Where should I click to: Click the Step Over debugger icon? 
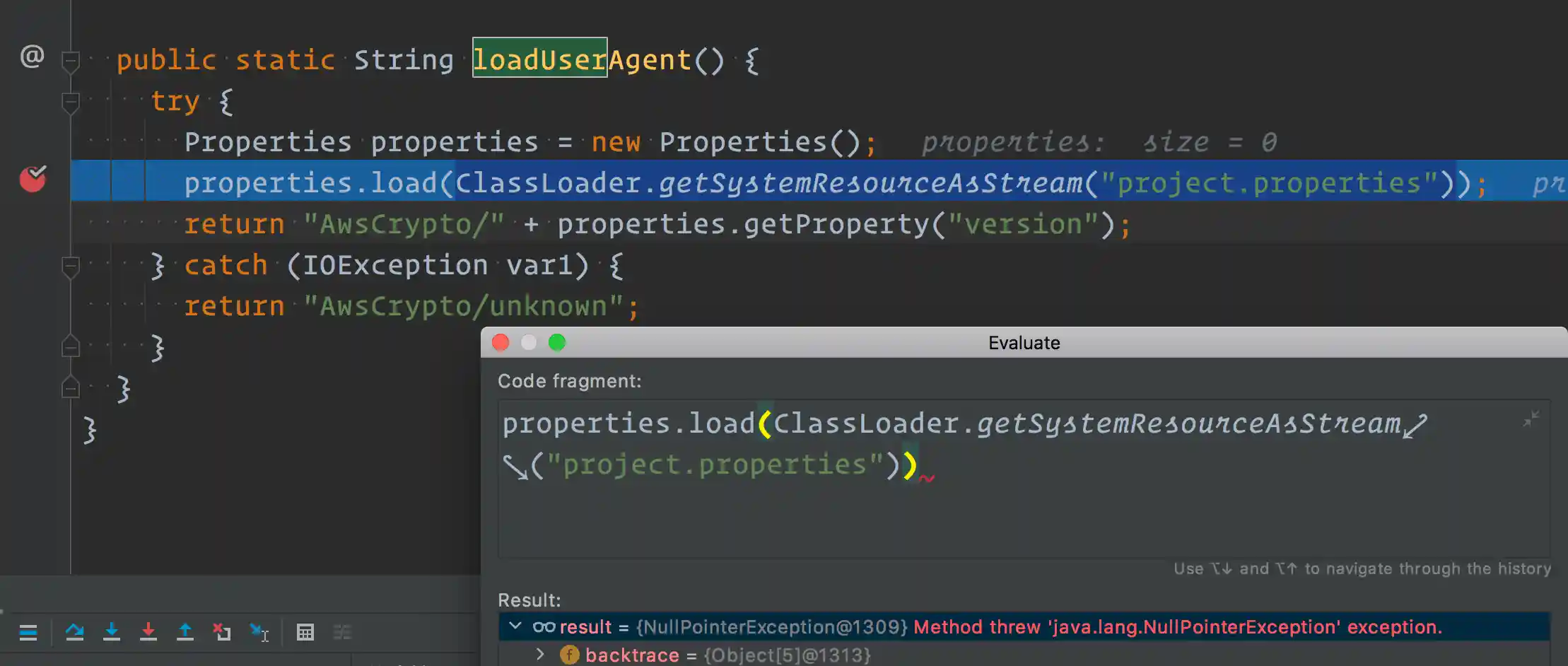pos(74,632)
